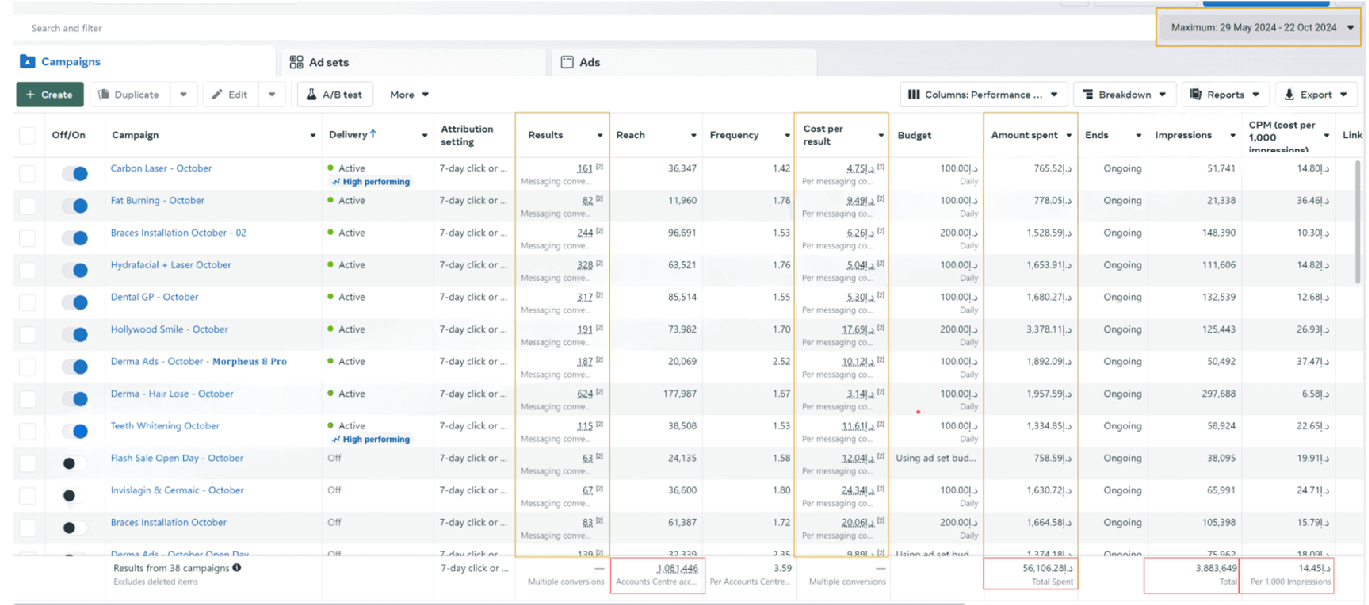Image resolution: width=1369 pixels, height=605 pixels.
Task: Open the Hollywood Smile - October campaign link
Action: [x=169, y=329]
